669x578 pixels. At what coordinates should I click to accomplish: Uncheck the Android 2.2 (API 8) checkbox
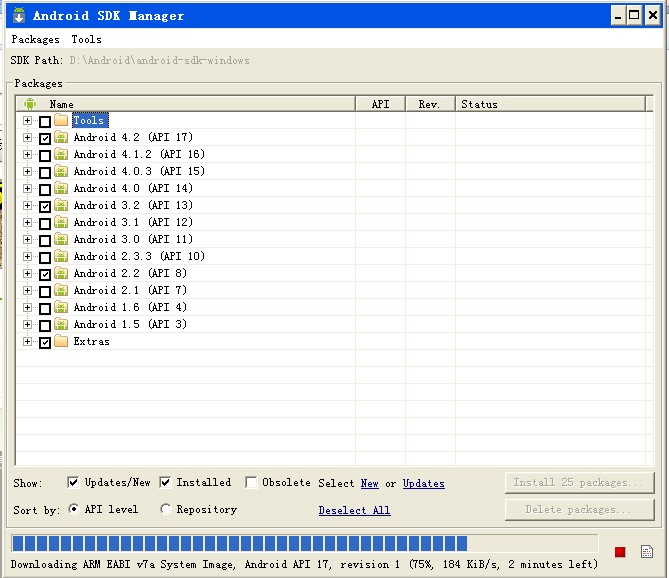click(x=45, y=274)
